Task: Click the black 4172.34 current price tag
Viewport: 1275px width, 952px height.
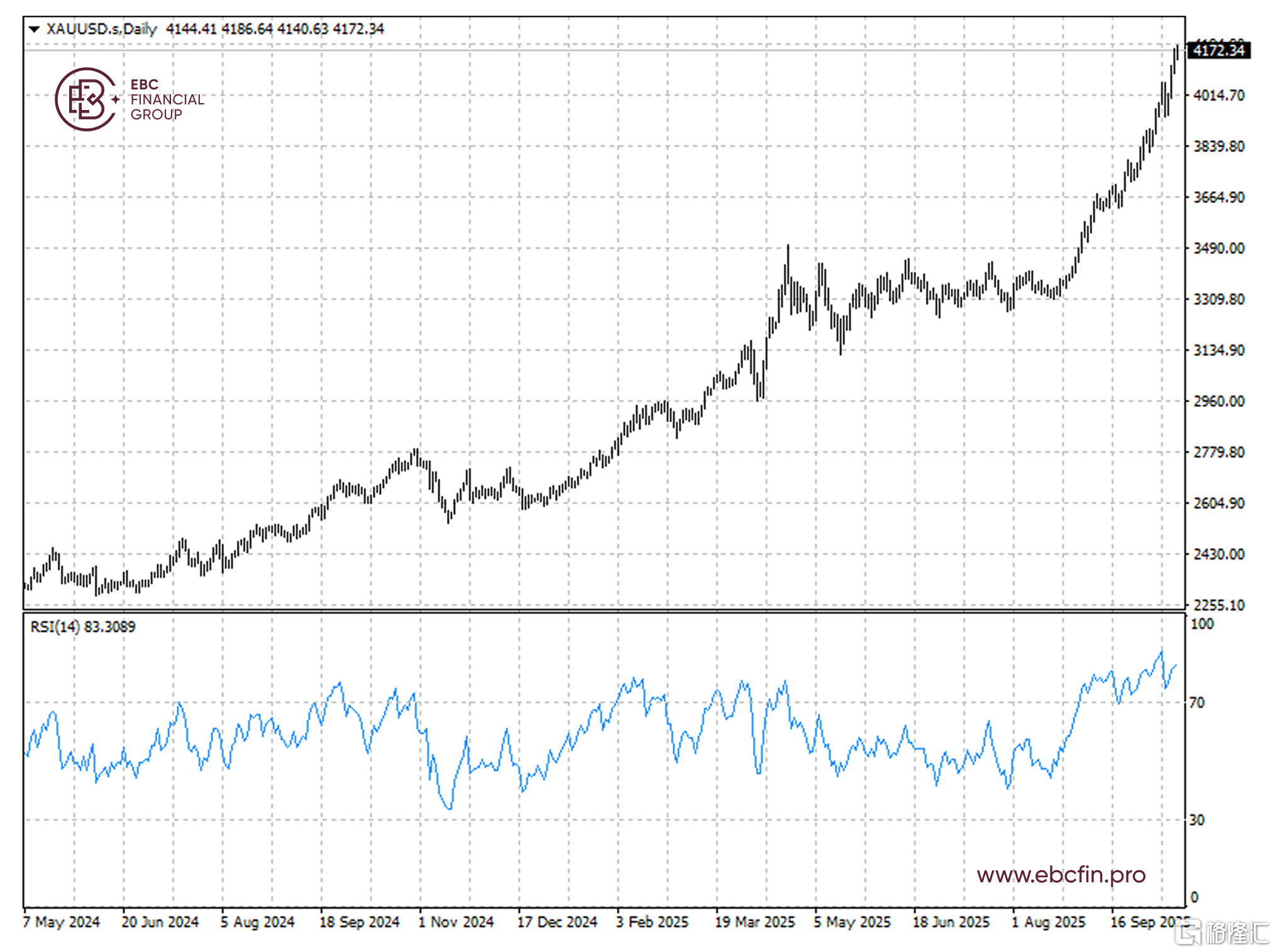Action: pyautogui.click(x=1218, y=50)
